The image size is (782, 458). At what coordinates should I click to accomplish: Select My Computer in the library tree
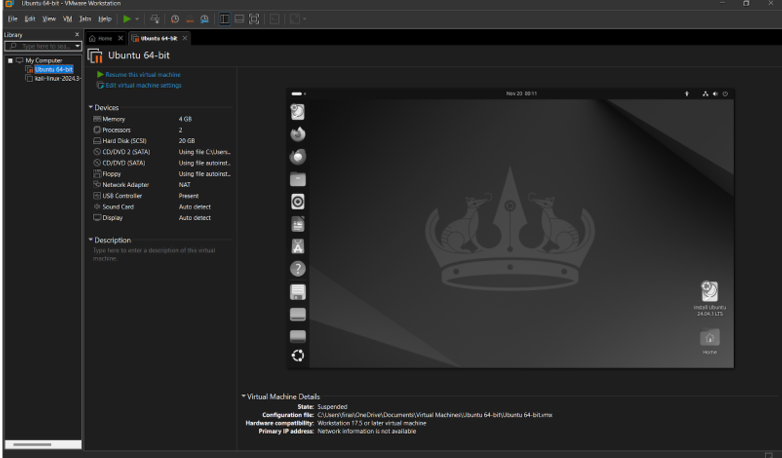(44, 60)
